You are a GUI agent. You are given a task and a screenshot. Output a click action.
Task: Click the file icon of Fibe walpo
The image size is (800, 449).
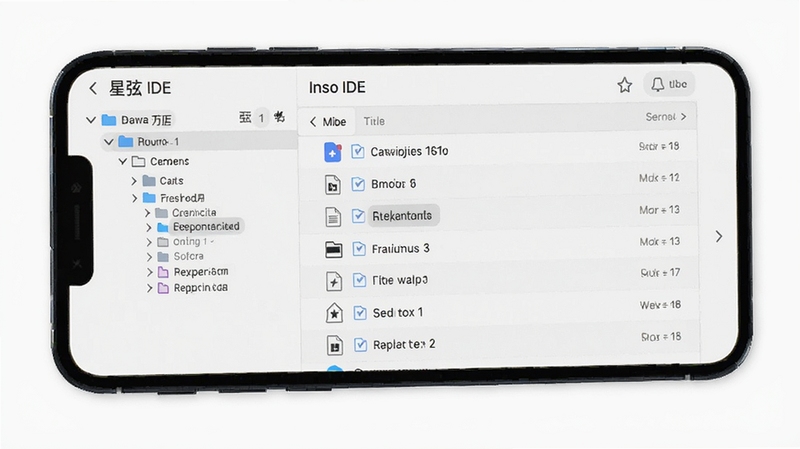(x=334, y=281)
